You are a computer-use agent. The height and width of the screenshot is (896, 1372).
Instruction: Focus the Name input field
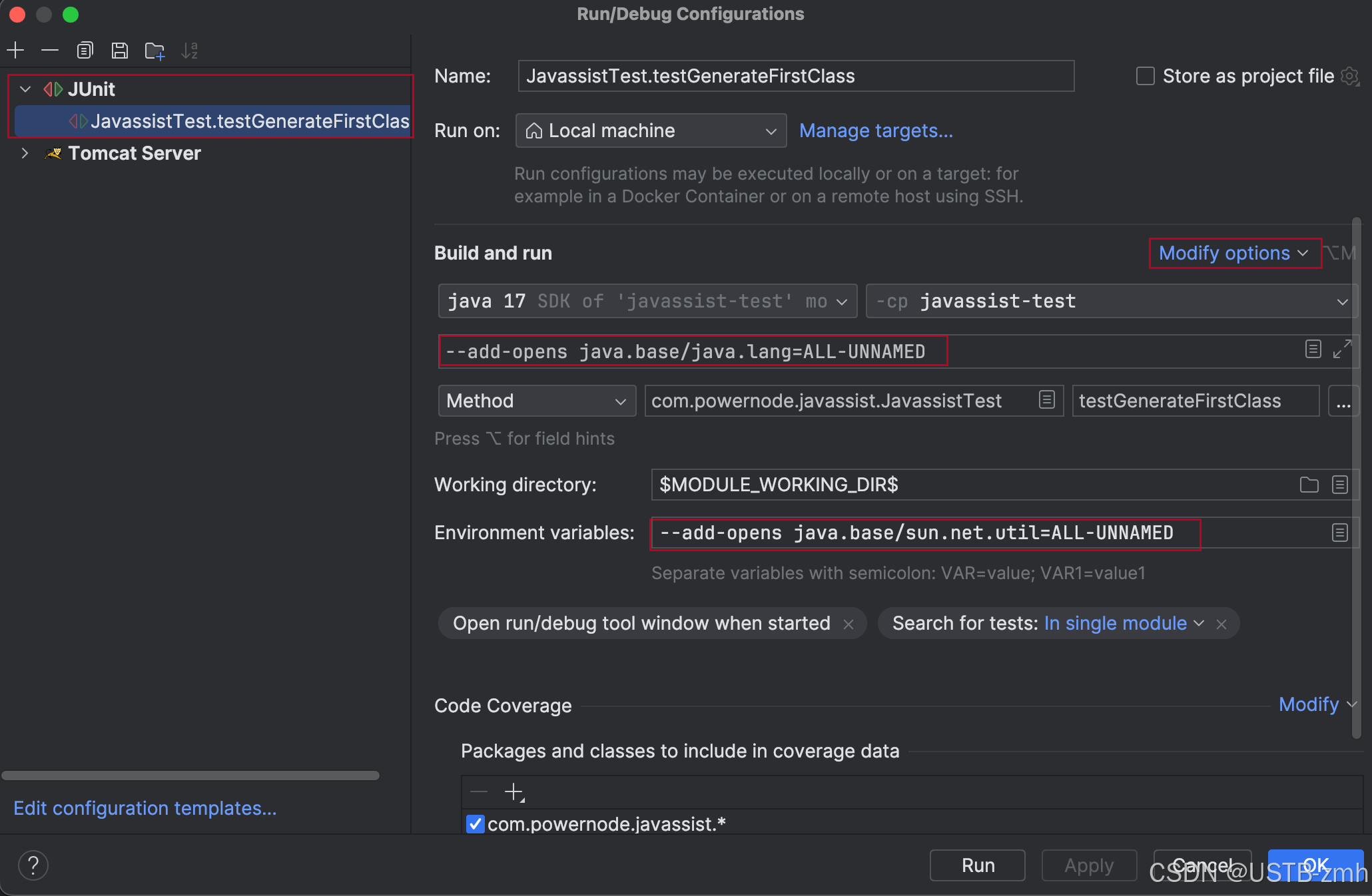[x=796, y=76]
